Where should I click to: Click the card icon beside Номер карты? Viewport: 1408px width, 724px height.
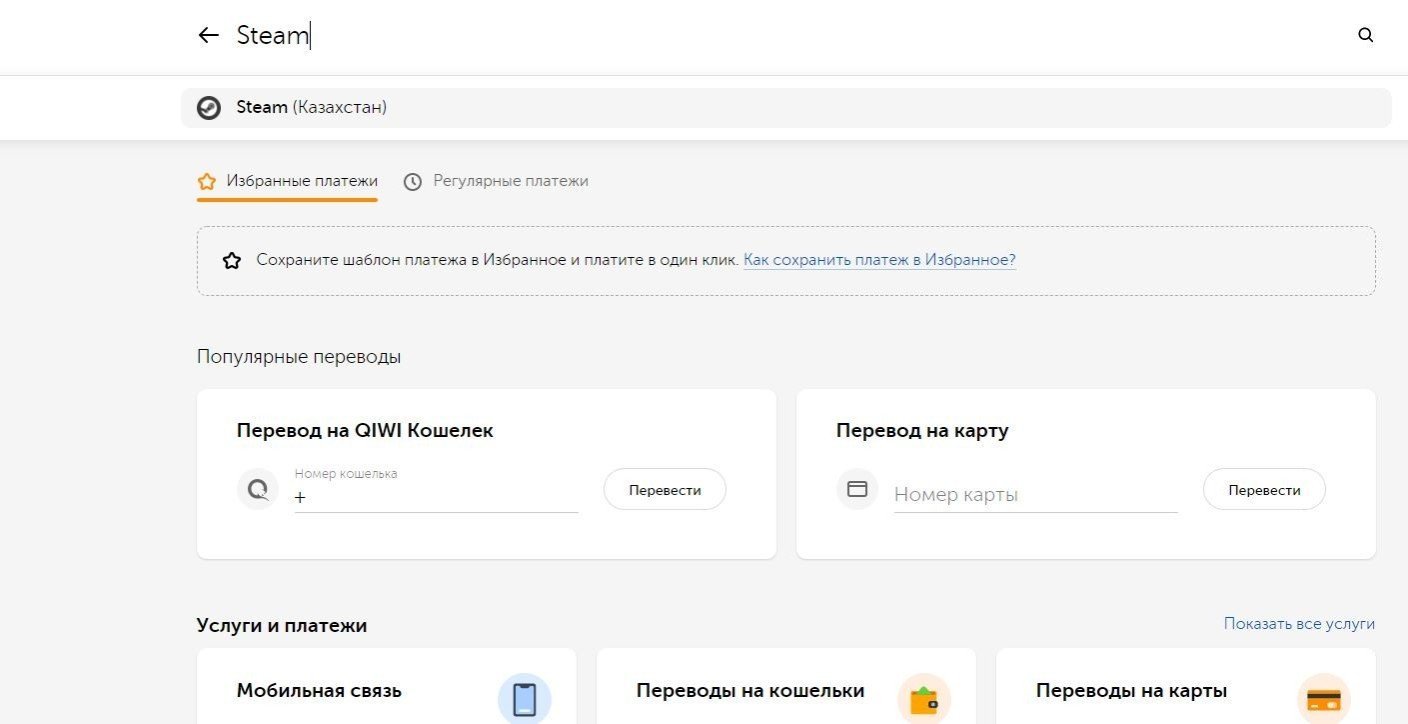point(857,490)
